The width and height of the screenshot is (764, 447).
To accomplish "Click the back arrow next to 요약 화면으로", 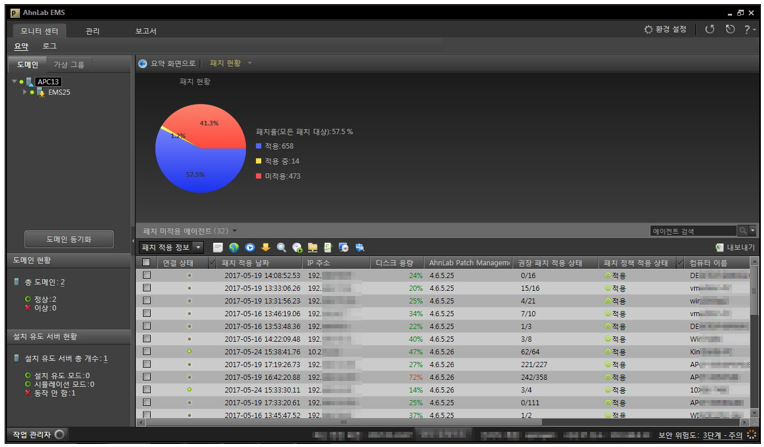I will click(142, 63).
